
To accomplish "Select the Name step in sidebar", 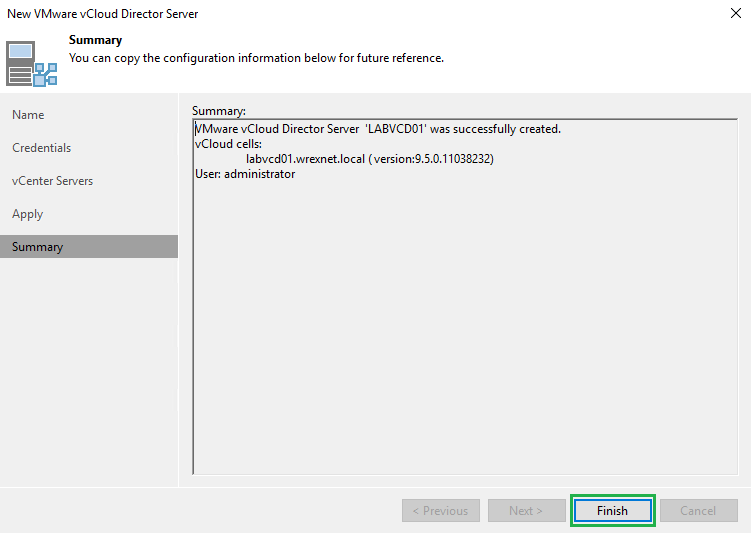I will 28,115.
